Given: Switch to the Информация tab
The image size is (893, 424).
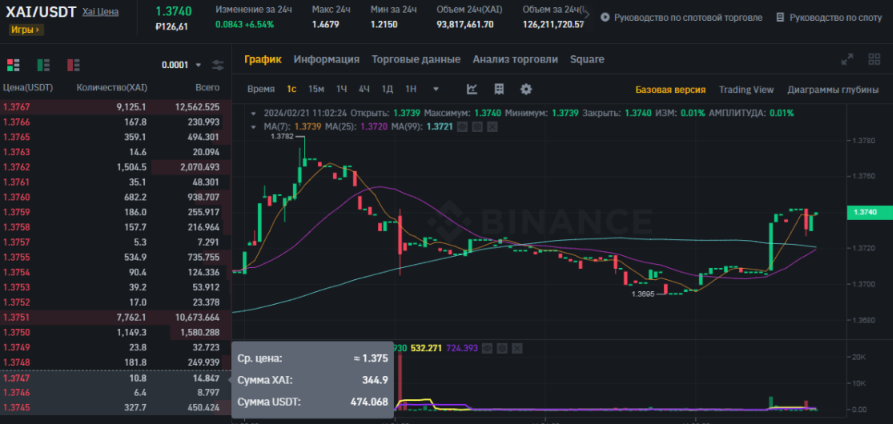Looking at the screenshot, I should 326,59.
